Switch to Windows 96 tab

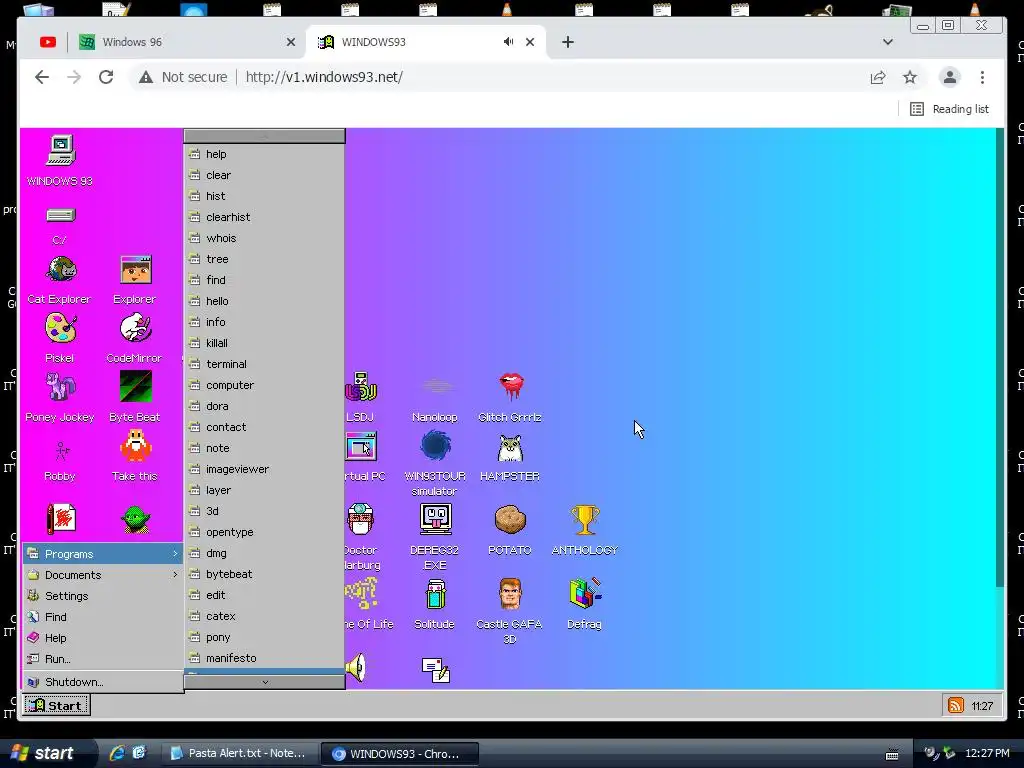[x=185, y=42]
